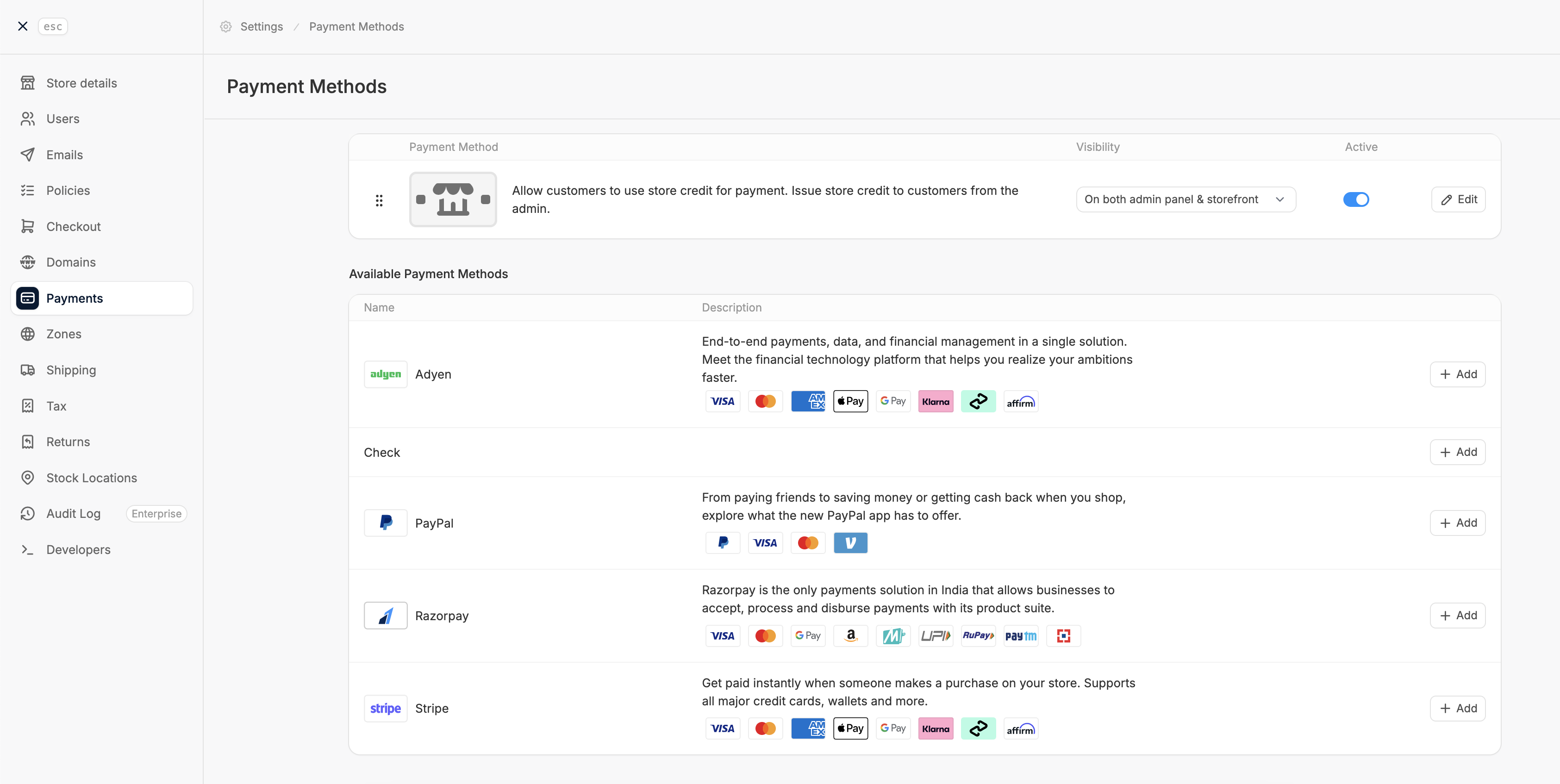The width and height of the screenshot is (1560, 784).
Task: Click the Stripe logo icon
Action: [x=385, y=708]
